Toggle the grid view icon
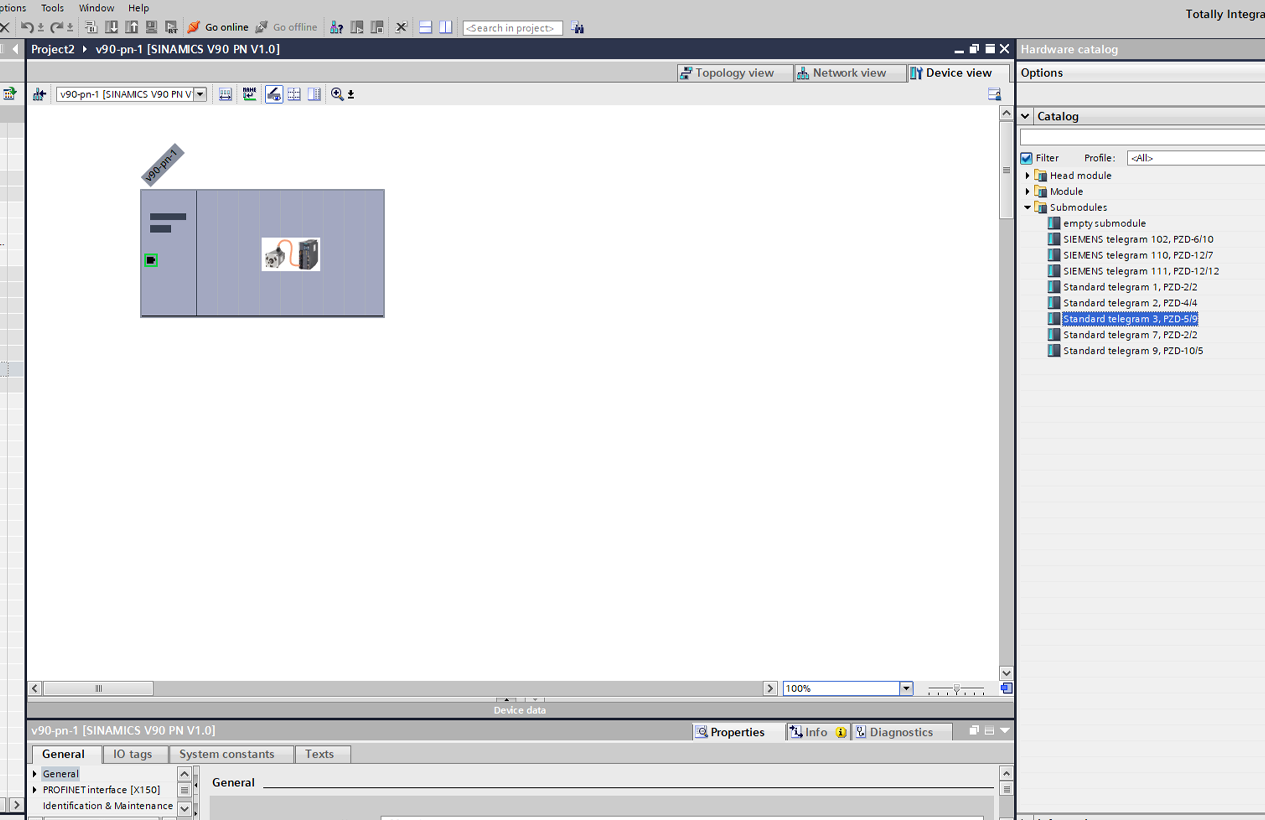The width and height of the screenshot is (1265, 820). tap(294, 94)
